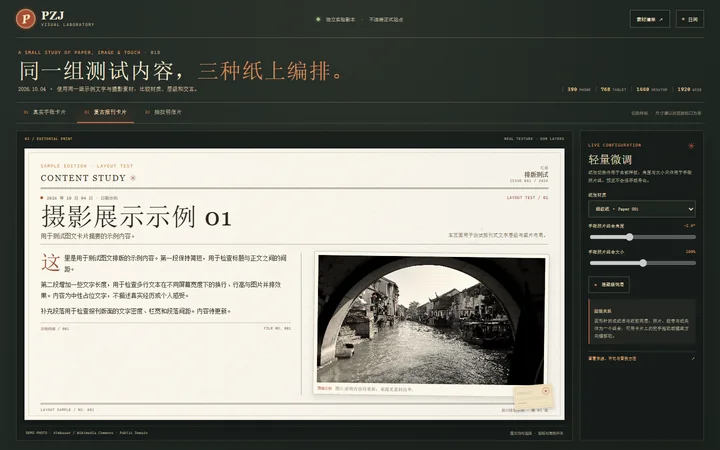Adjust the photo size slider at 100%

642,263
